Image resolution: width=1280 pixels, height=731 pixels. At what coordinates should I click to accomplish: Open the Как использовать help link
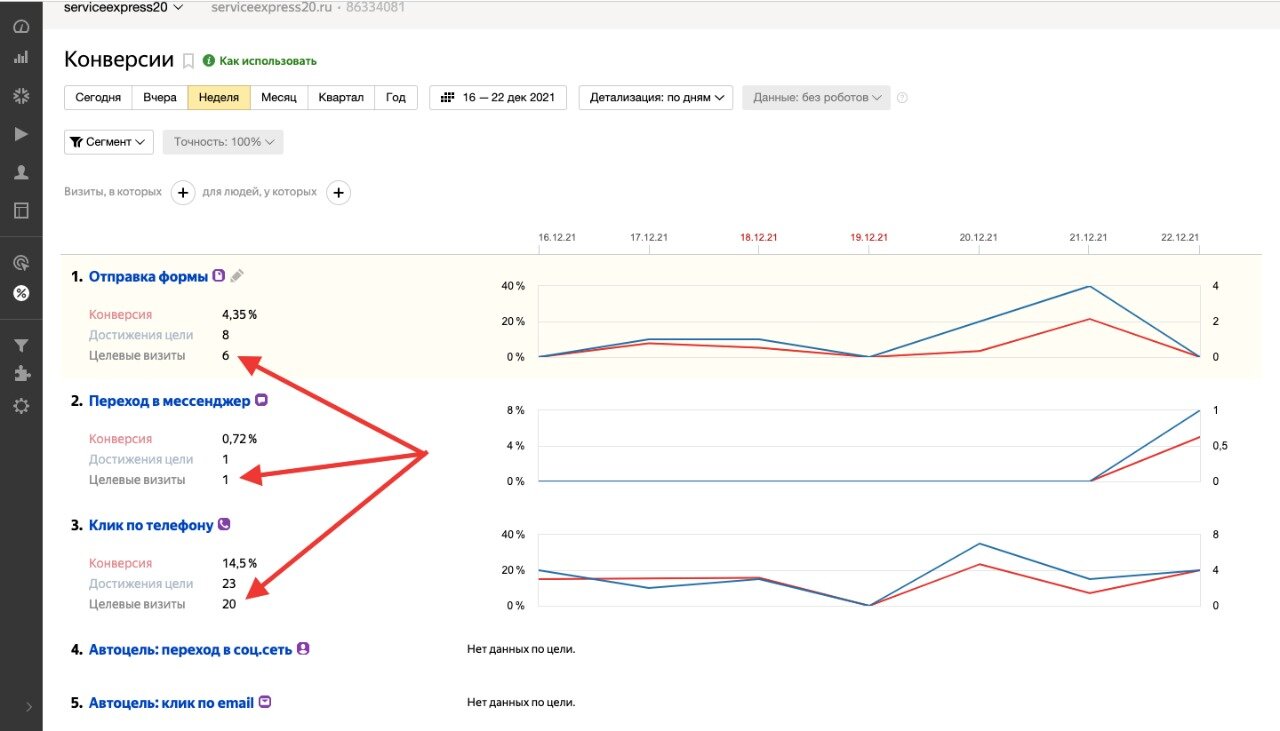click(x=267, y=61)
